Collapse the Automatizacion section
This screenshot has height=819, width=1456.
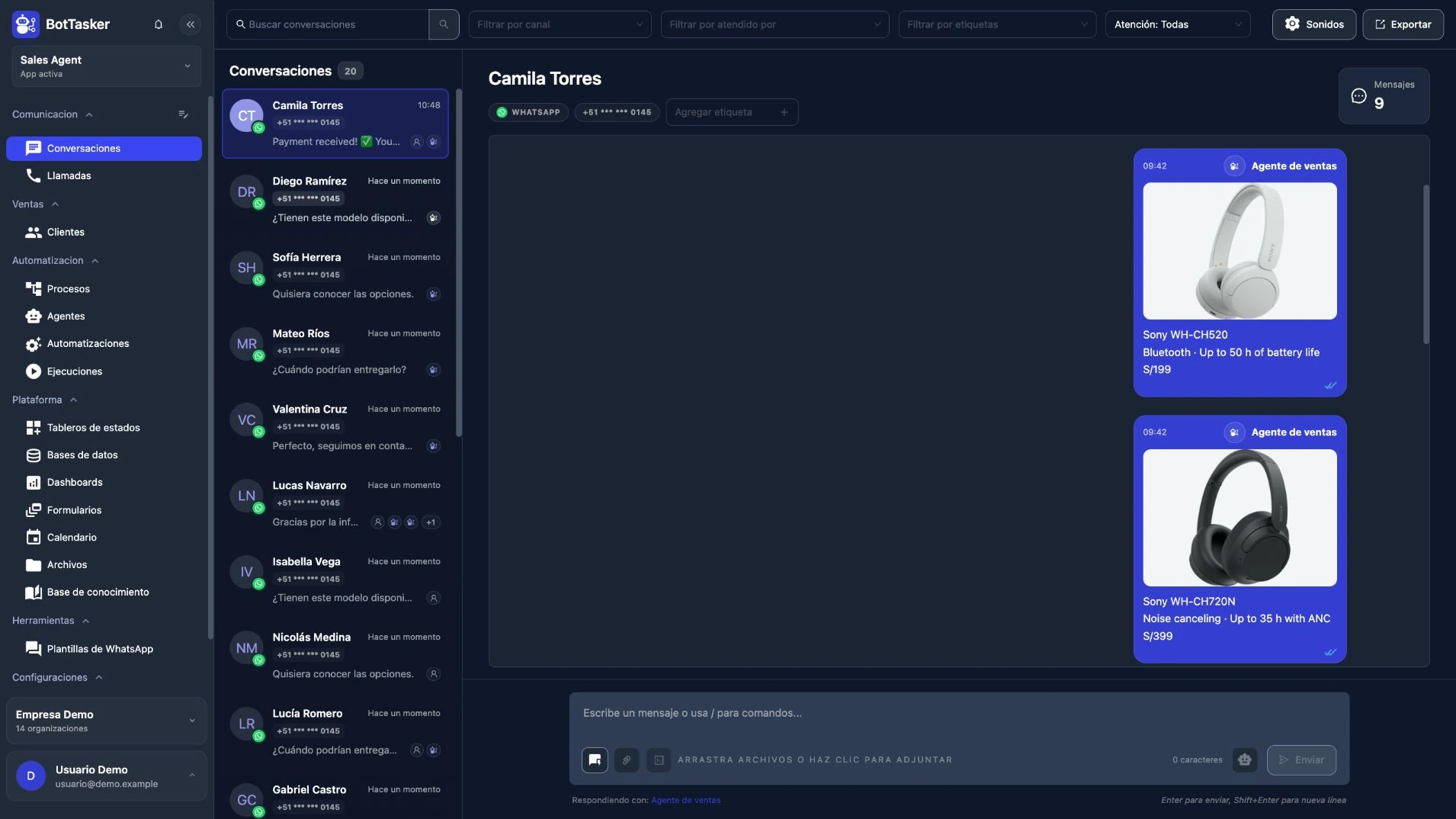[56, 261]
